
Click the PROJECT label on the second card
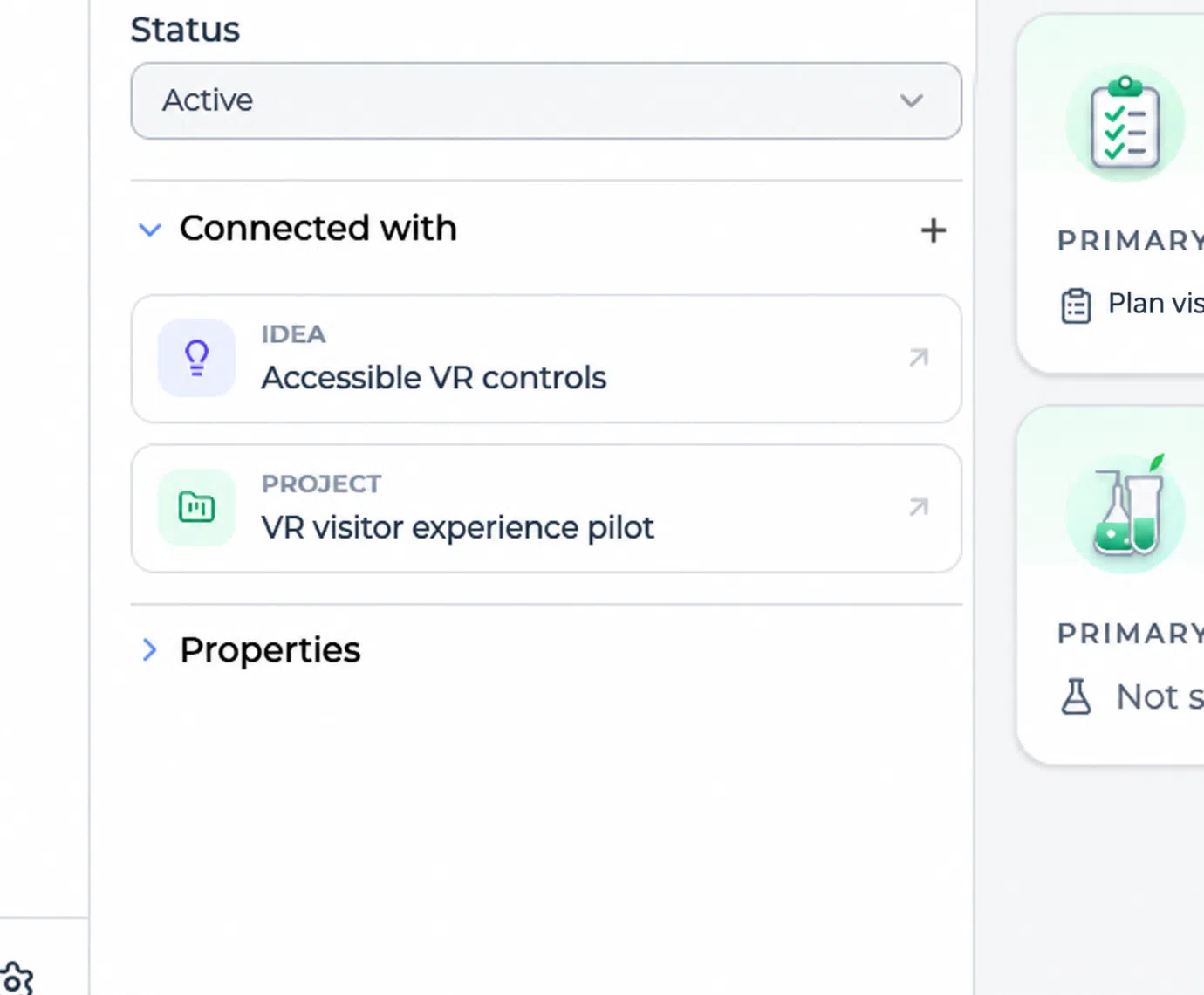321,484
